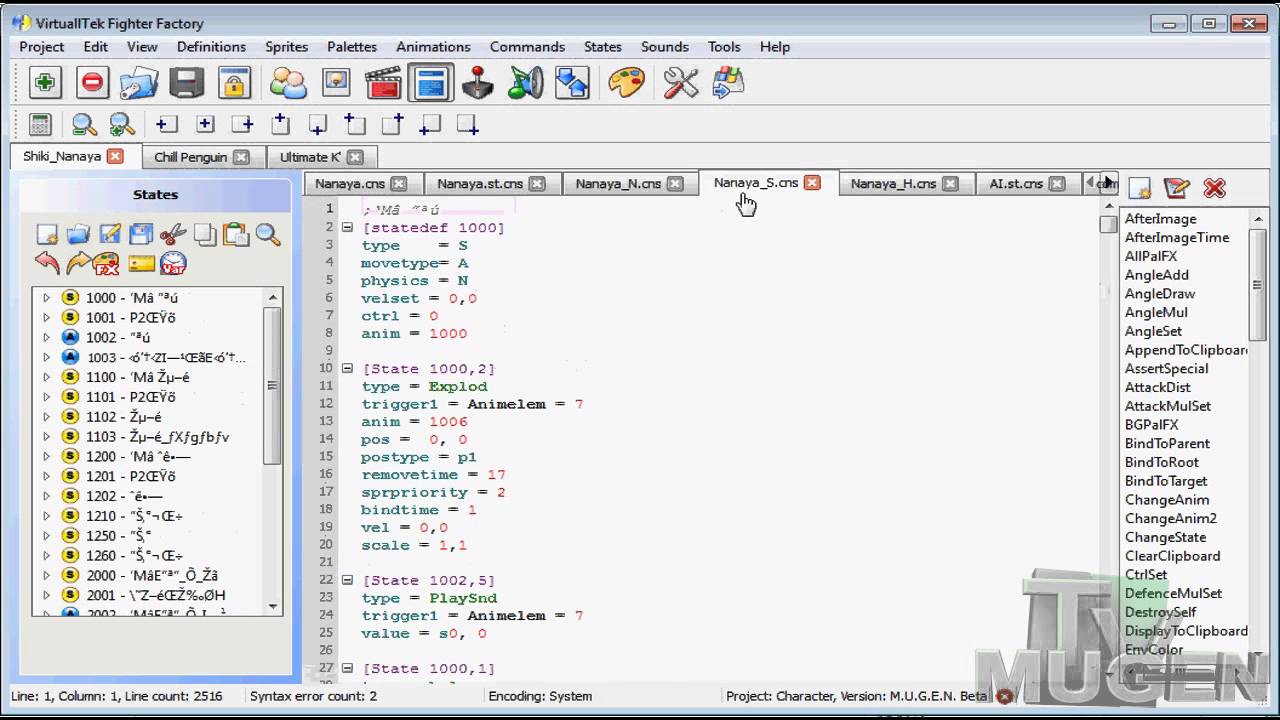Open the Help menu
Screen dimensions: 1280x720
pyautogui.click(x=775, y=47)
